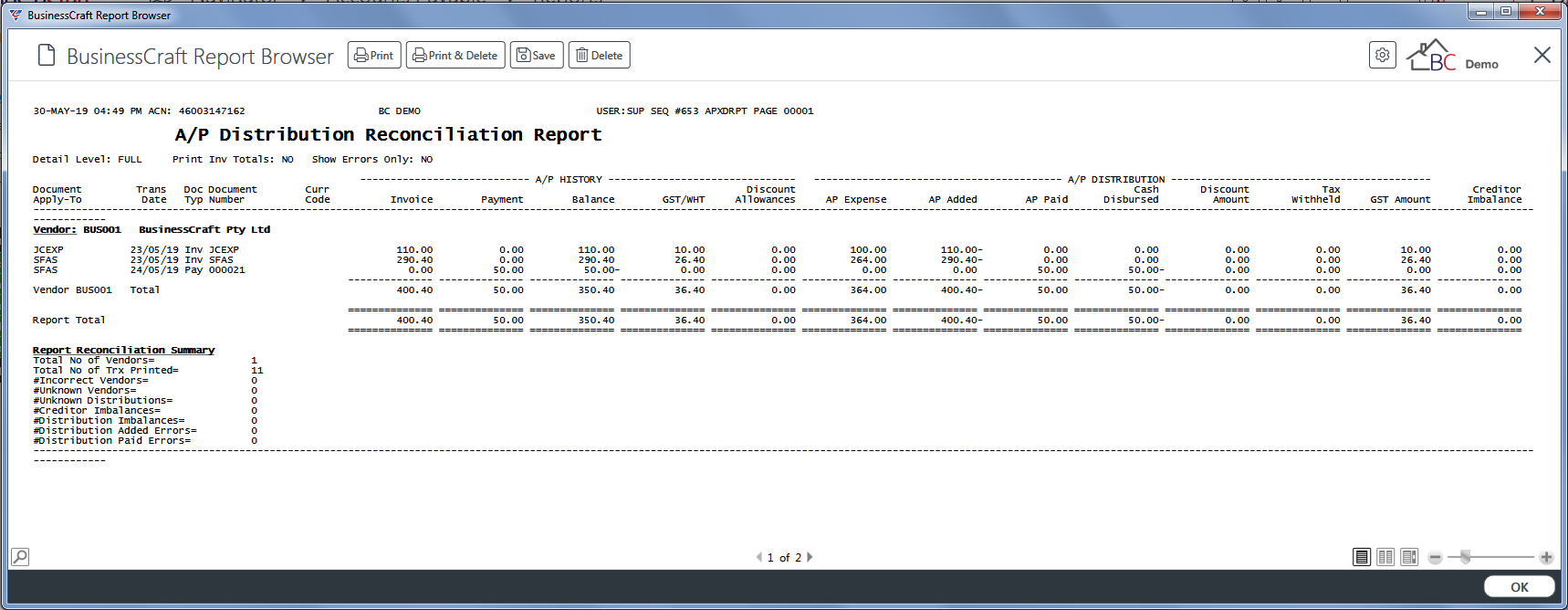
Task: Switch to page view with thumbnail panel
Action: click(1409, 557)
